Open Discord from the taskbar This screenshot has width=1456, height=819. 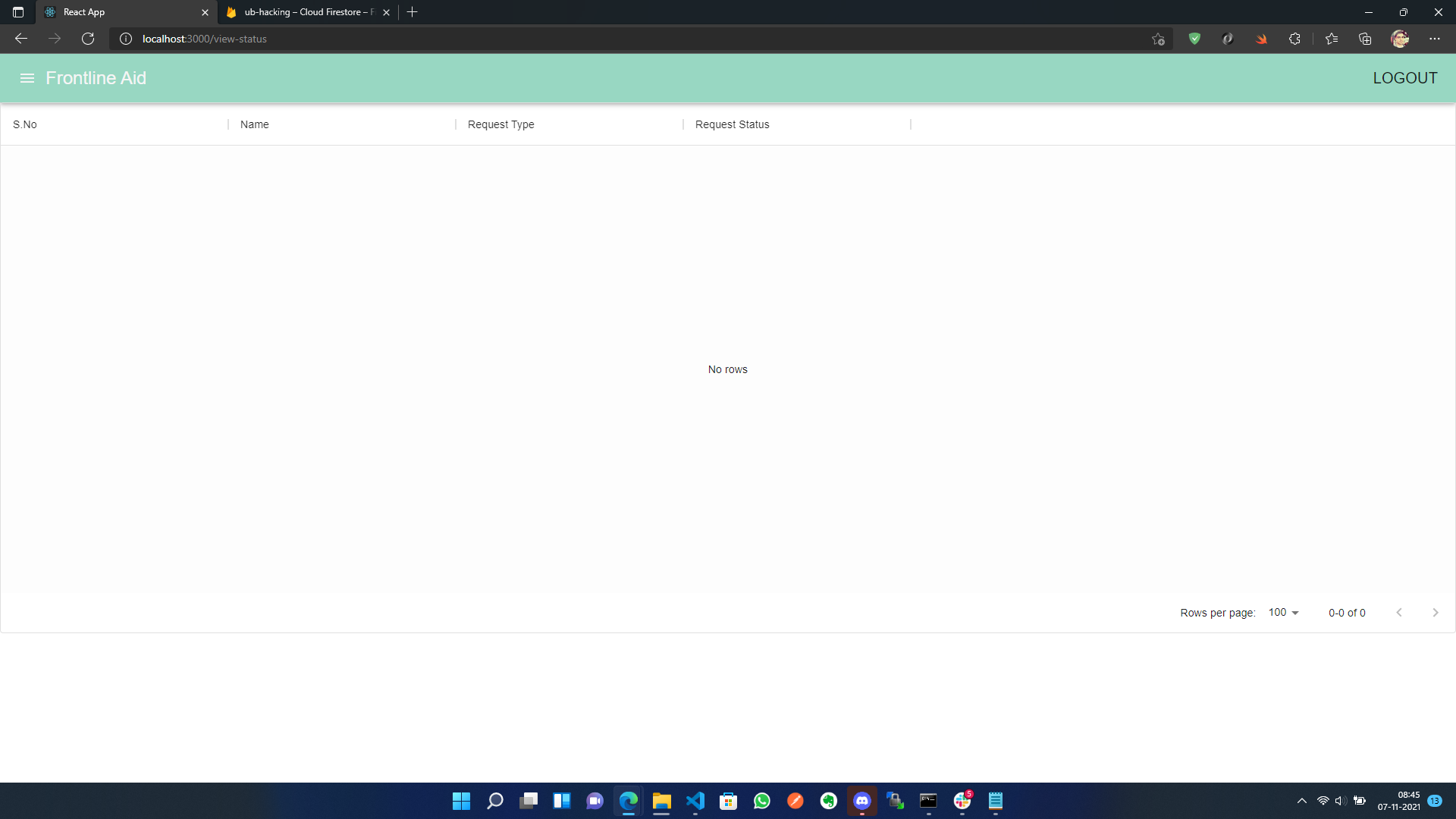[x=862, y=801]
